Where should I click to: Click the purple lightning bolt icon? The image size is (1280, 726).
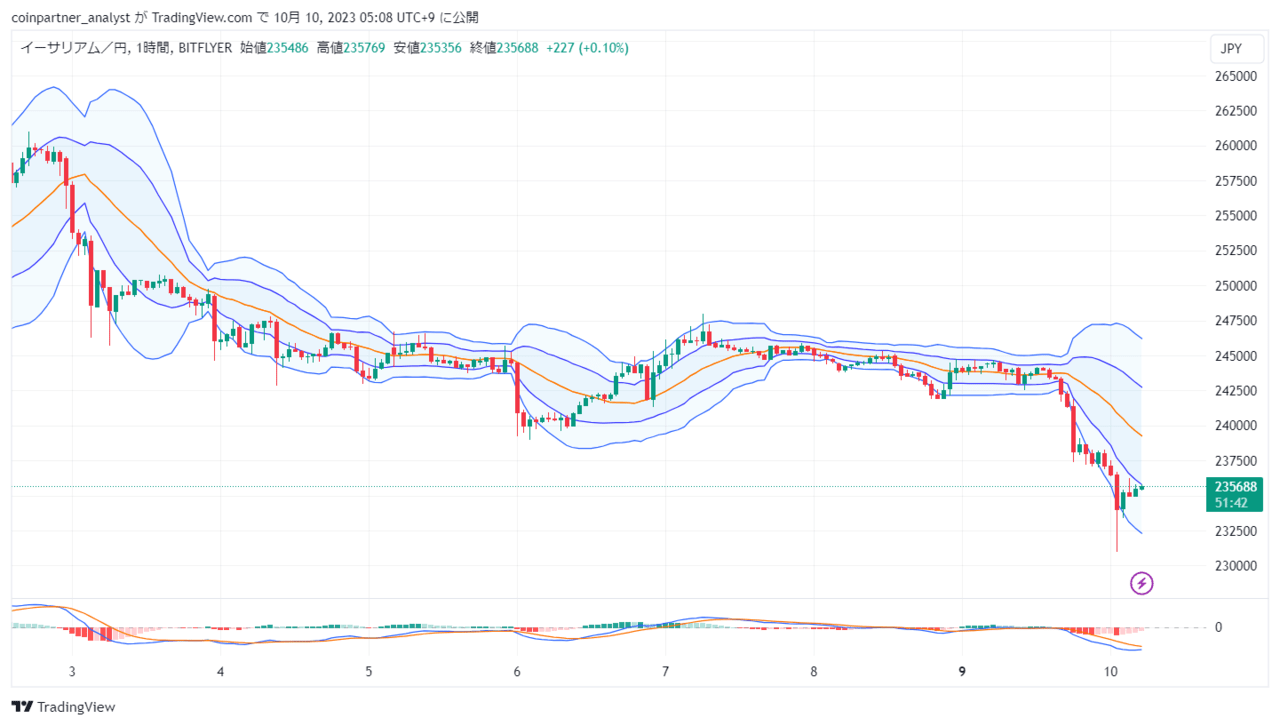[1142, 583]
